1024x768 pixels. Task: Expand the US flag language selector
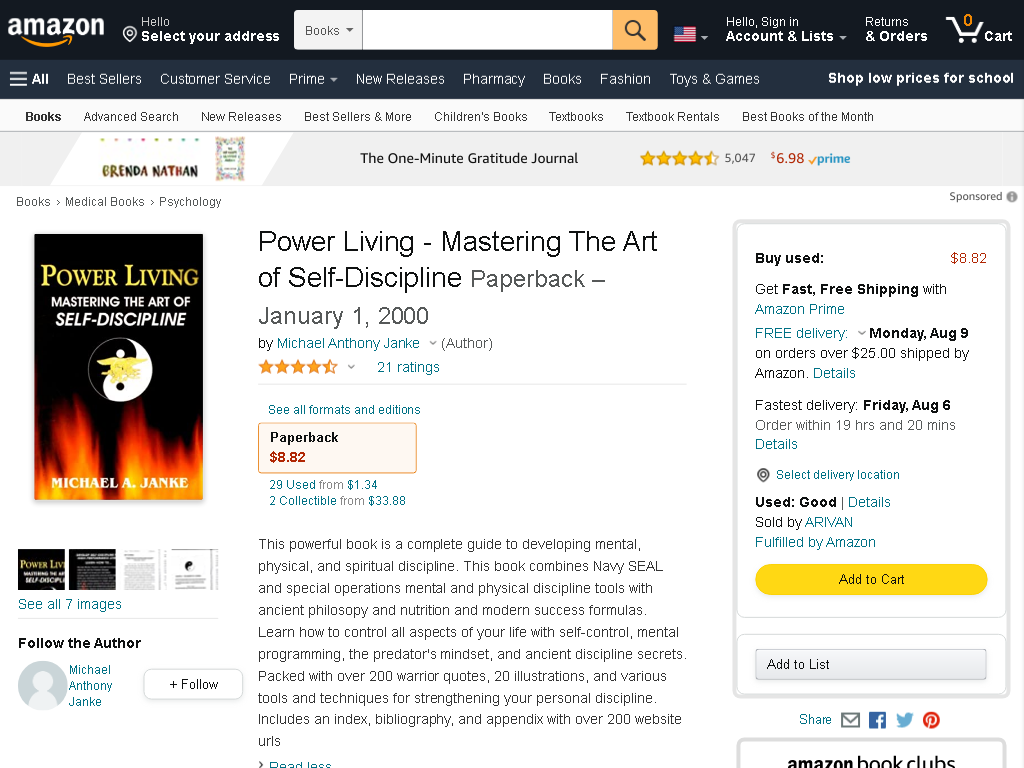[x=691, y=34]
